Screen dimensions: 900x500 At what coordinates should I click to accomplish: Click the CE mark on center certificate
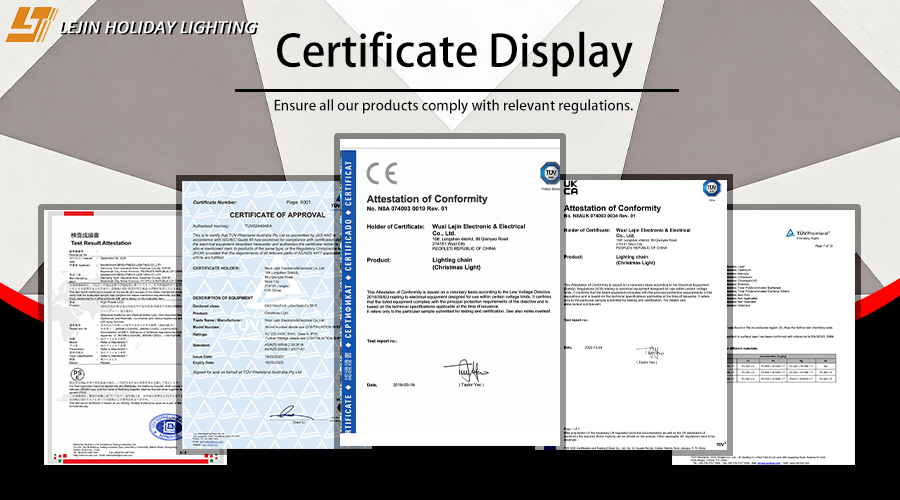point(382,173)
